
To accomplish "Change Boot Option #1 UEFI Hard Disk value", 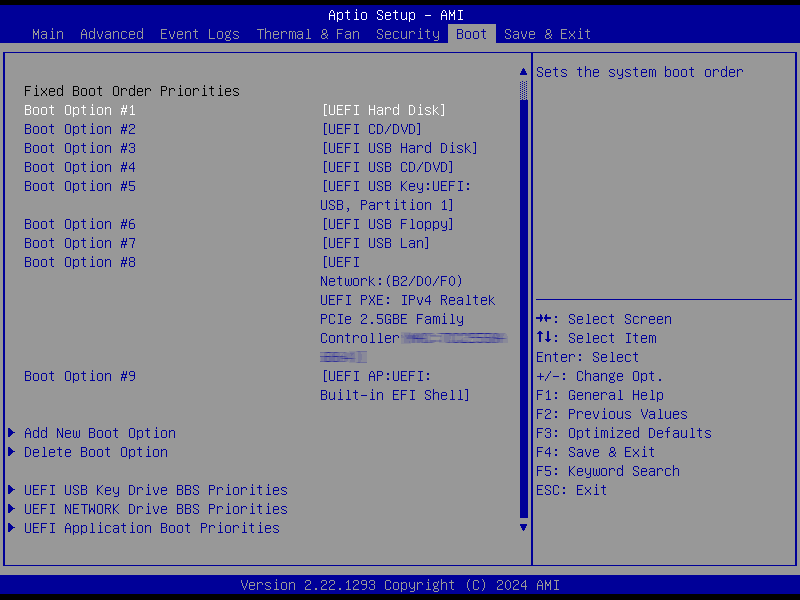I will point(383,110).
